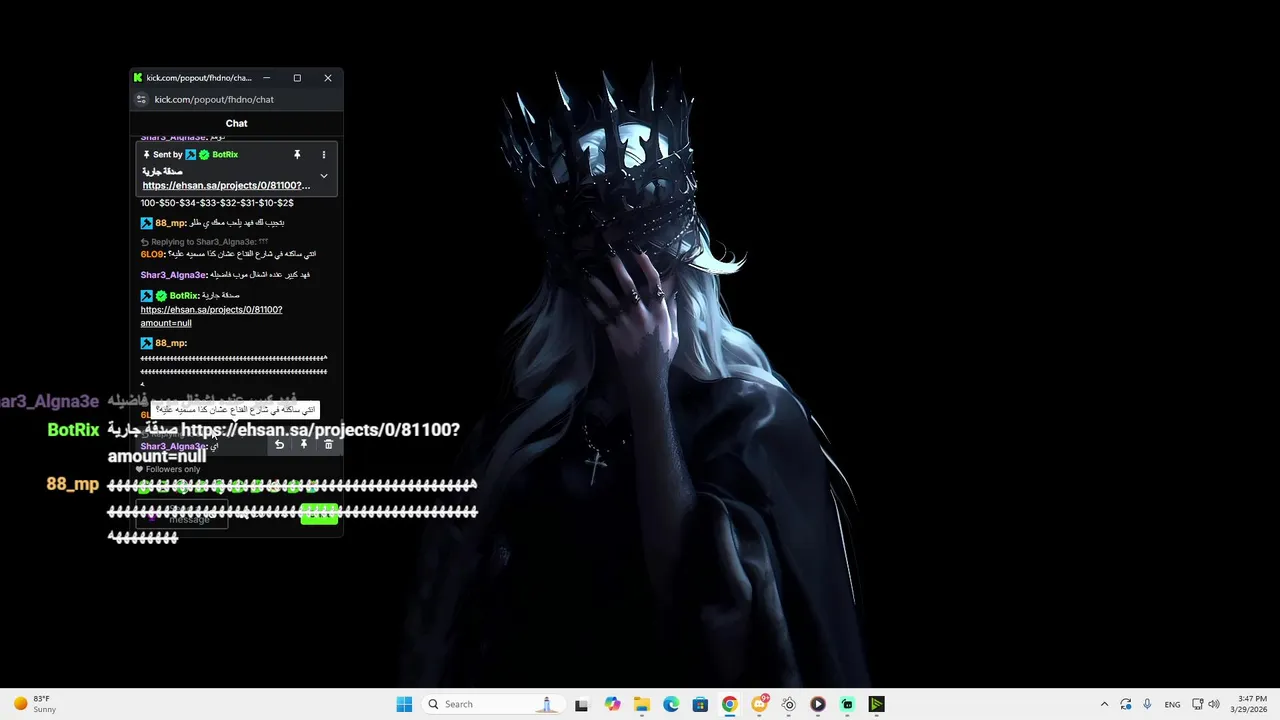This screenshot has height=720, width=1280.
Task: Unpin the pinned BotRix message
Action: [x=297, y=155]
